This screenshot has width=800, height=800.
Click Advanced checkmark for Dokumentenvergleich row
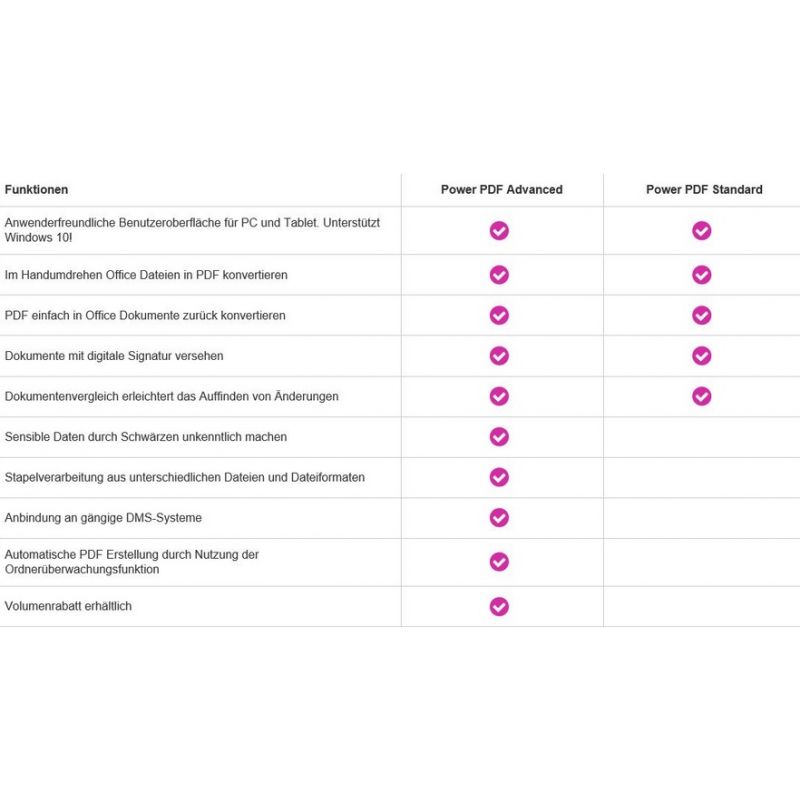tap(499, 397)
